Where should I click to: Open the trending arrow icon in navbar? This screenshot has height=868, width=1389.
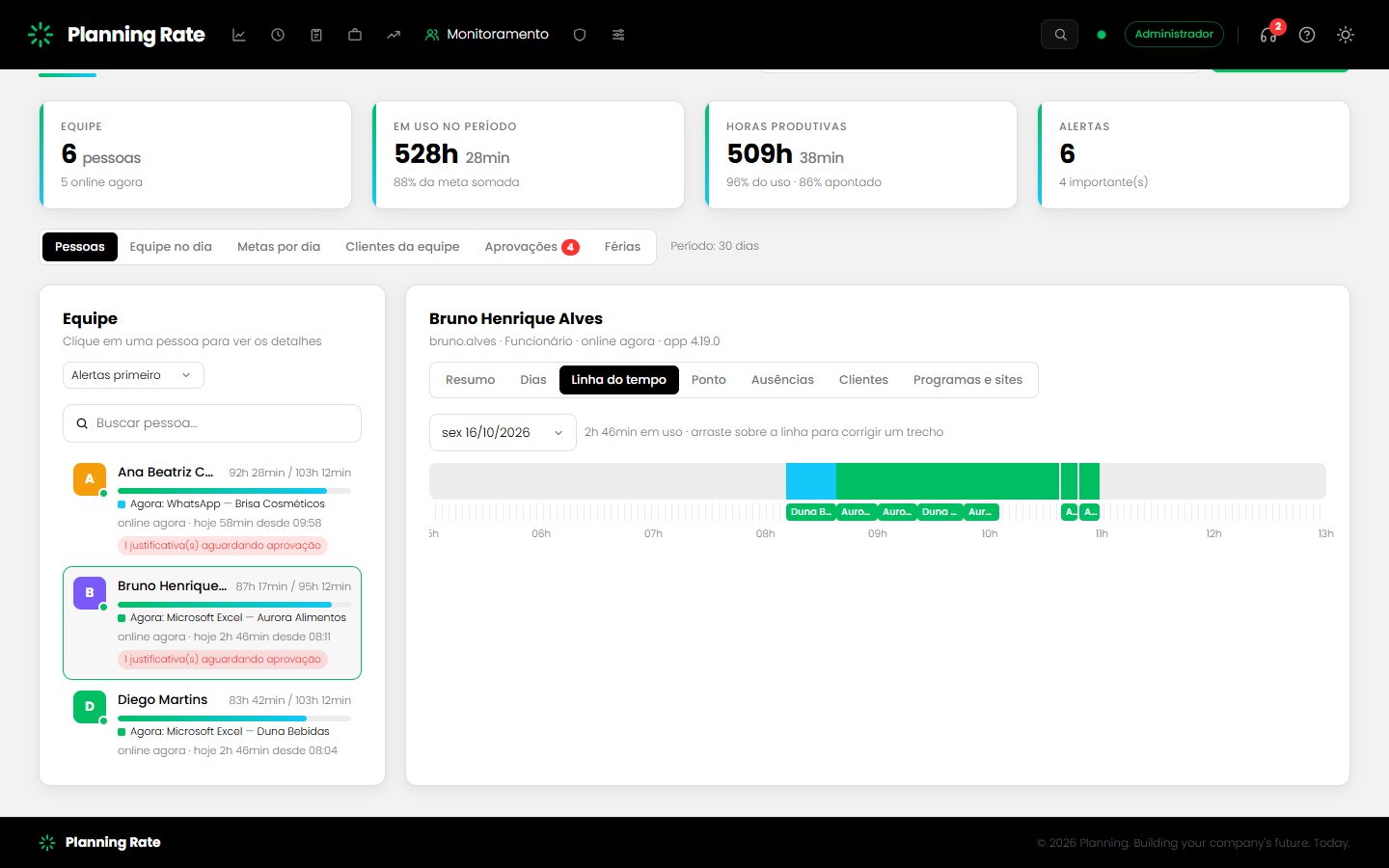(394, 35)
